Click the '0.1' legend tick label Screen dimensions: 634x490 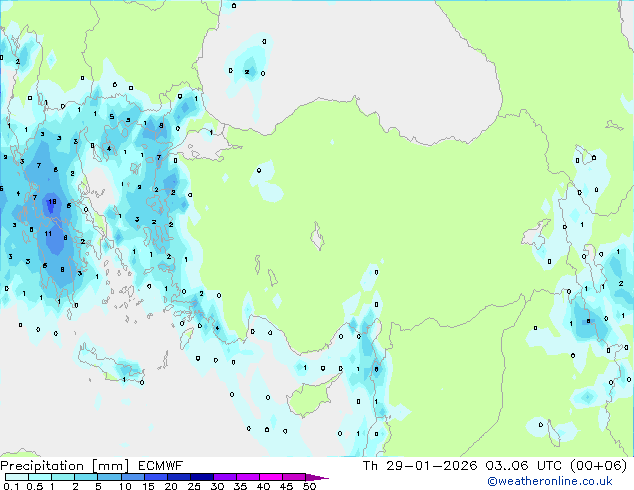11,486
